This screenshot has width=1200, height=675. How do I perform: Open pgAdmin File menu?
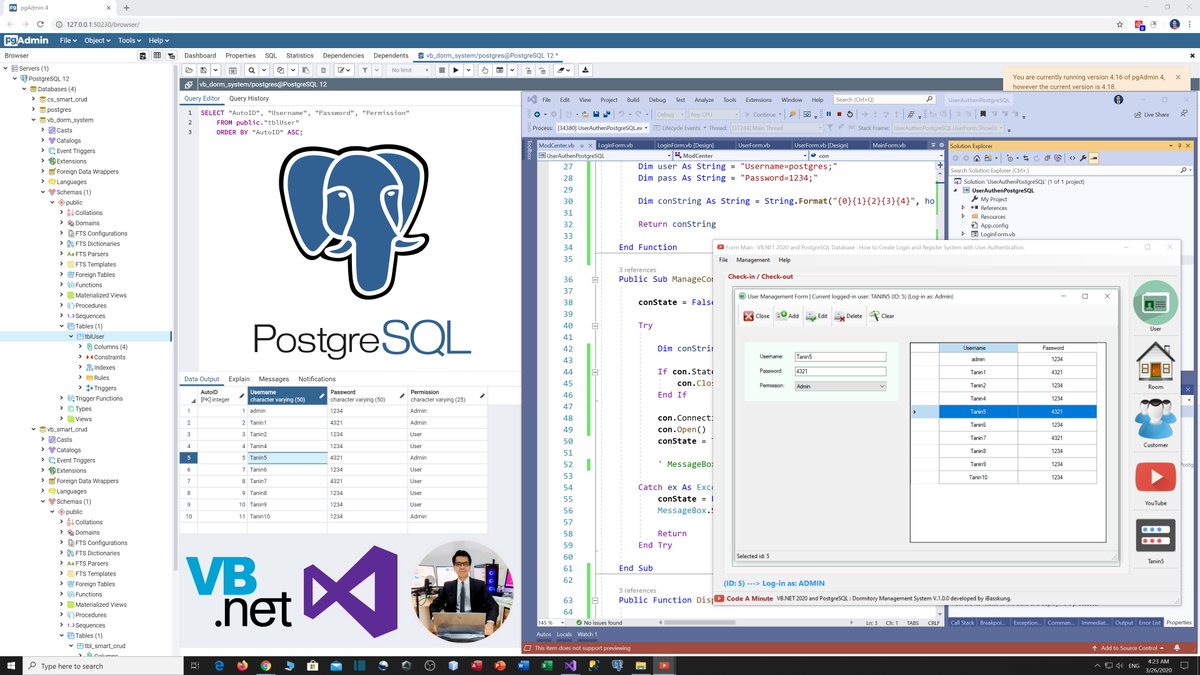(68, 40)
